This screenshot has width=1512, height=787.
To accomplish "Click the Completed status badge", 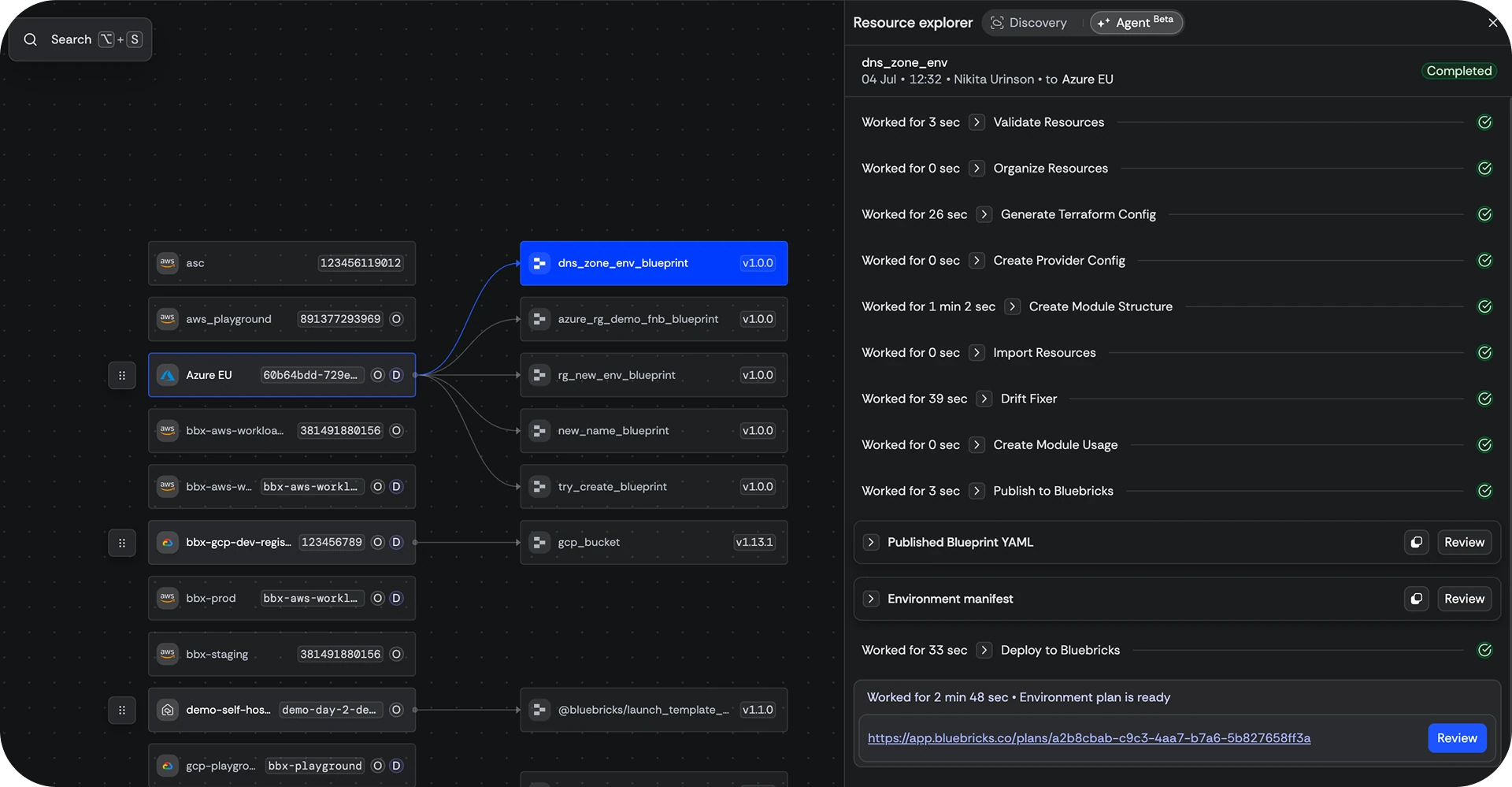I will (1458, 71).
